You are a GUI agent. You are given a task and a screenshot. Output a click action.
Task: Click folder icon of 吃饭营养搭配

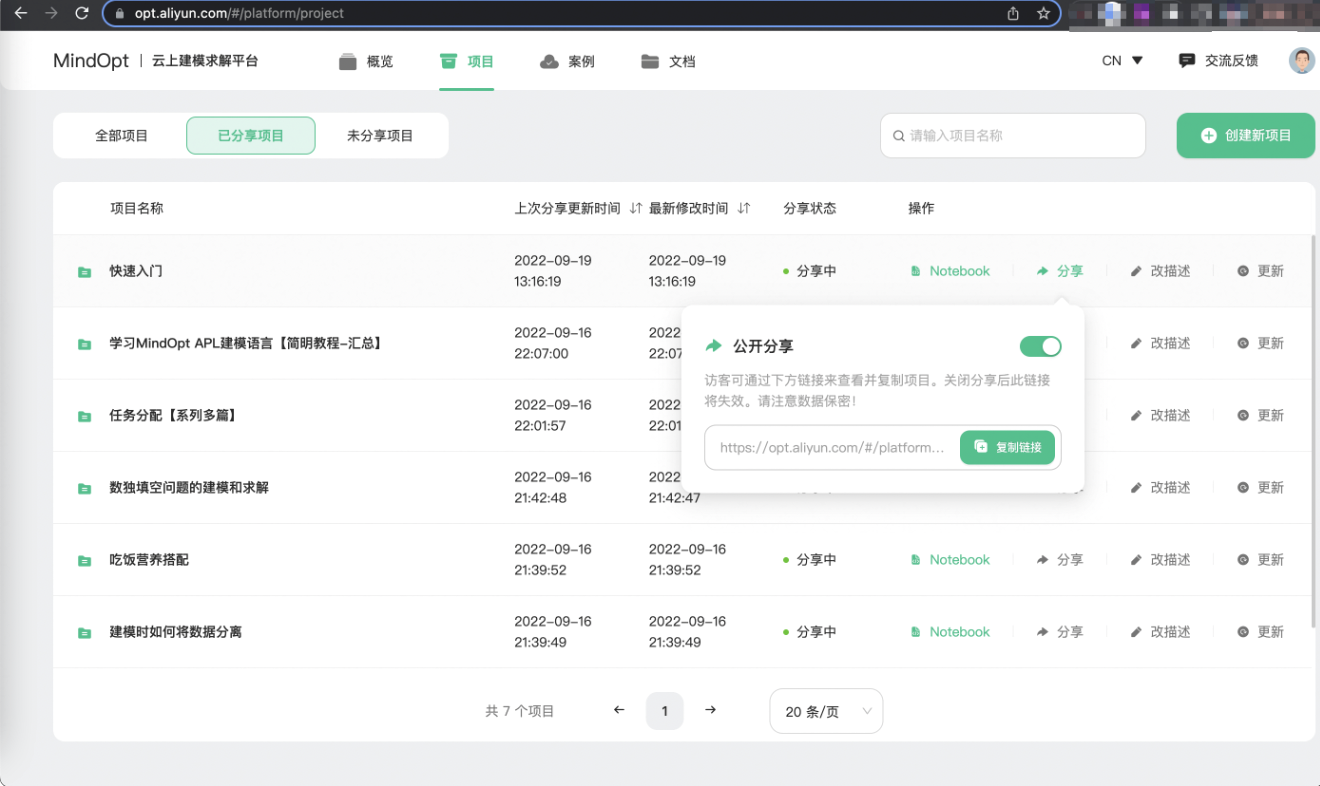[x=85, y=560]
